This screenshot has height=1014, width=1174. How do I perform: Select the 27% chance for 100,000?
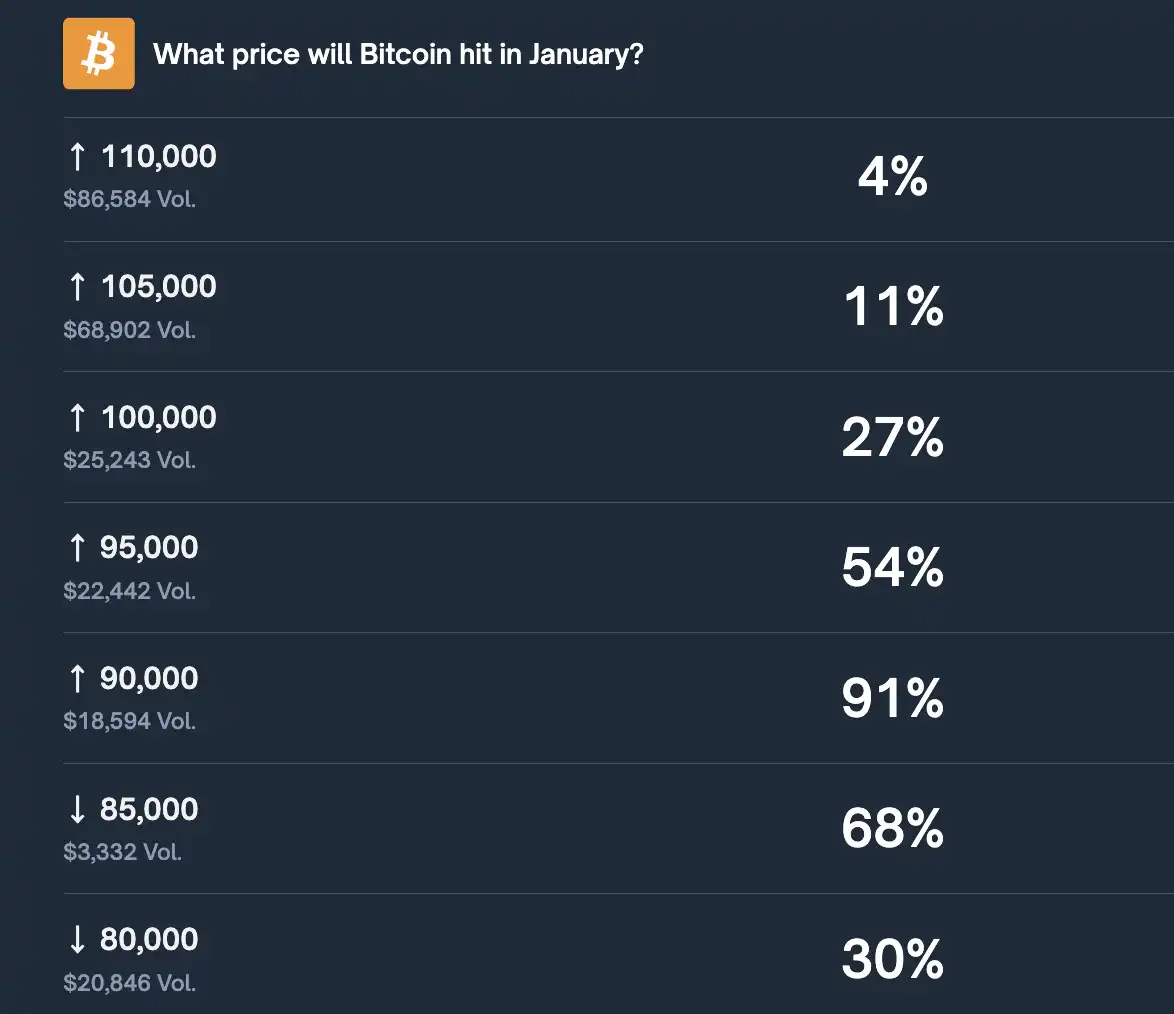pos(891,437)
